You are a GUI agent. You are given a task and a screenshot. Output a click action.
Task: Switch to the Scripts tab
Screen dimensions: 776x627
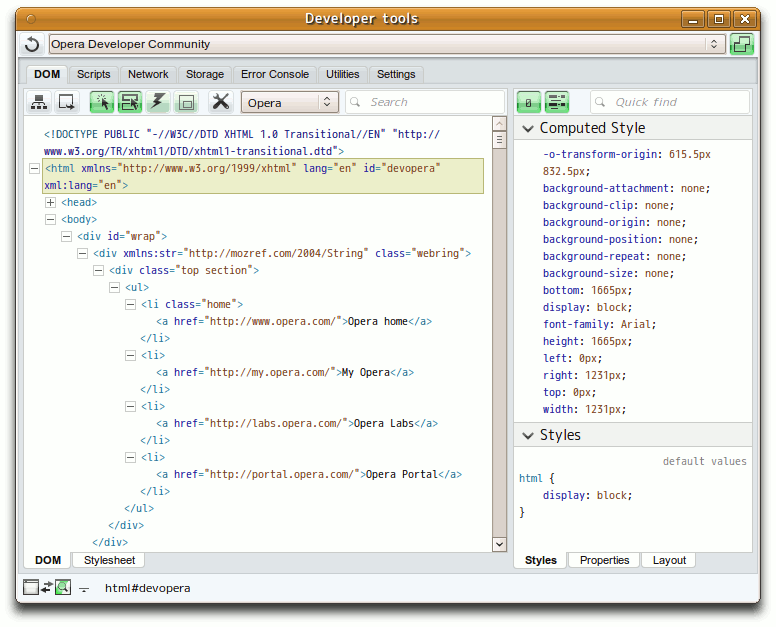click(94, 74)
